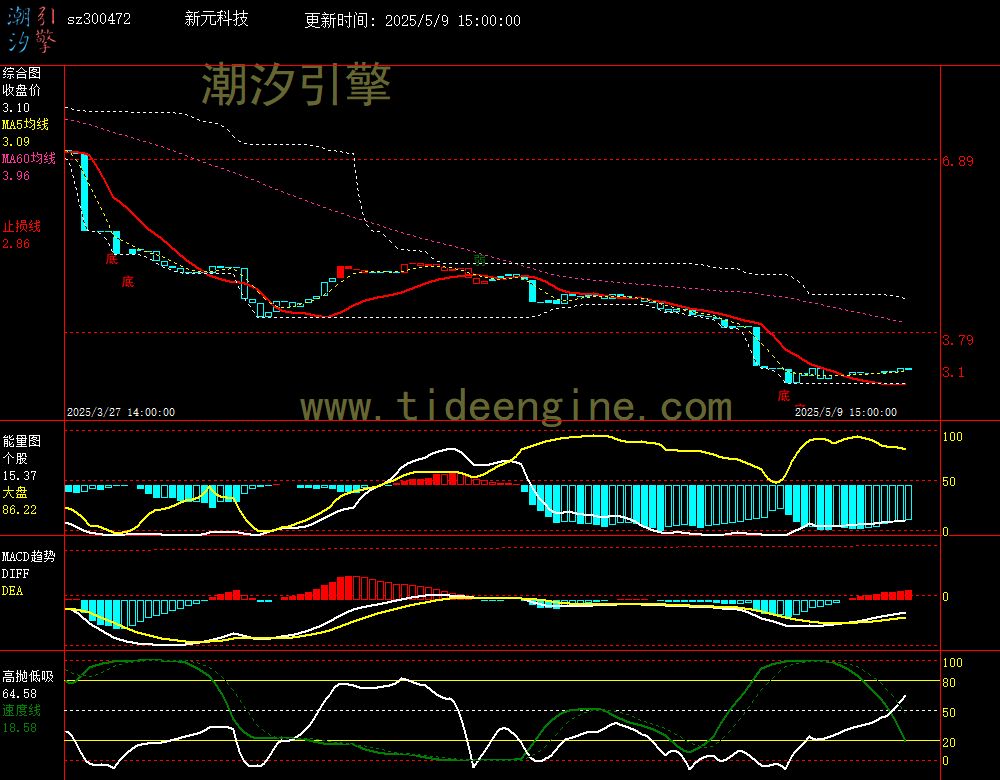Viewport: 1000px width, 780px height.
Task: Click the 0 axis label in the 高抛低吸 panel
Action: (x=946, y=761)
